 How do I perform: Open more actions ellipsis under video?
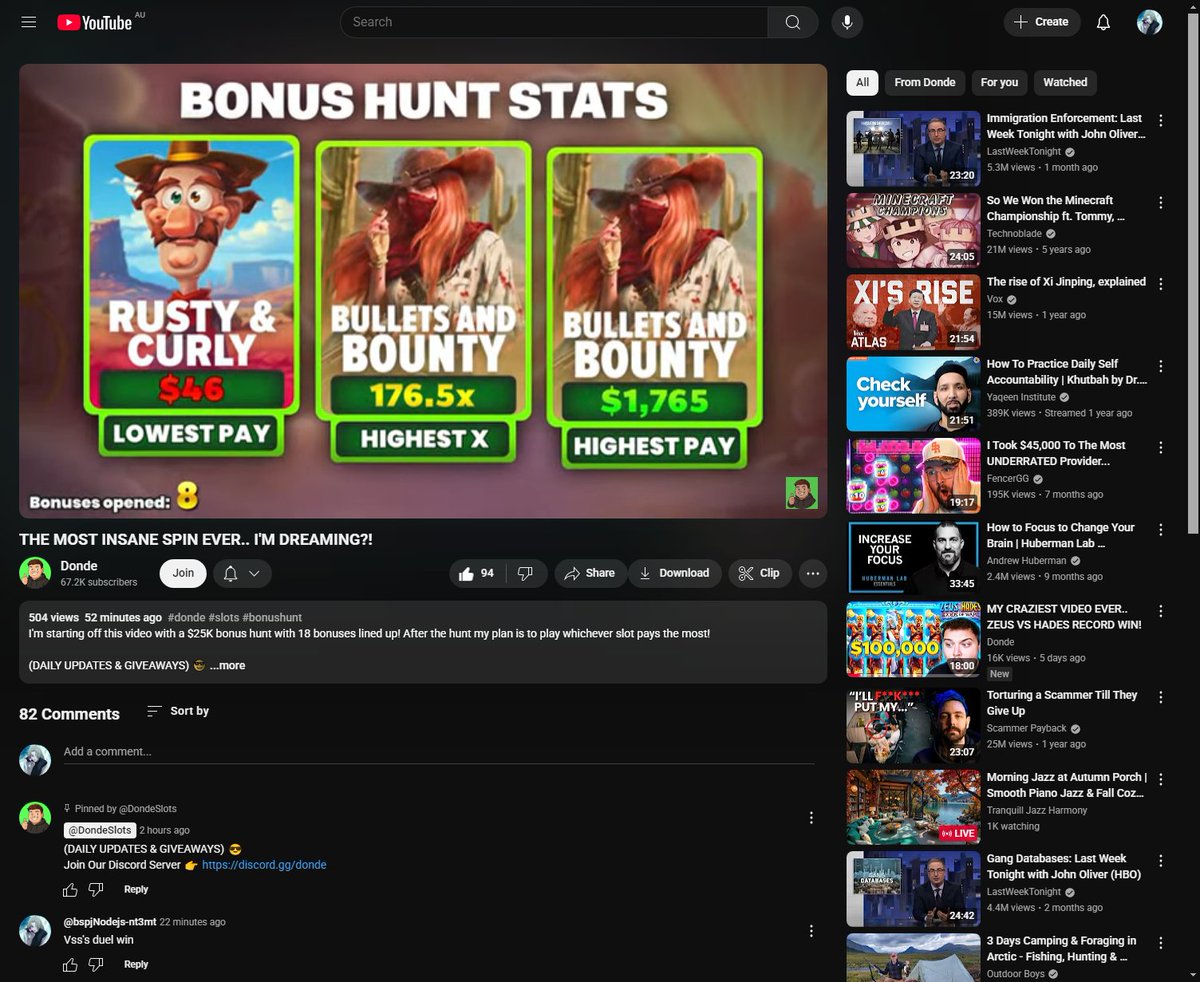pos(813,573)
